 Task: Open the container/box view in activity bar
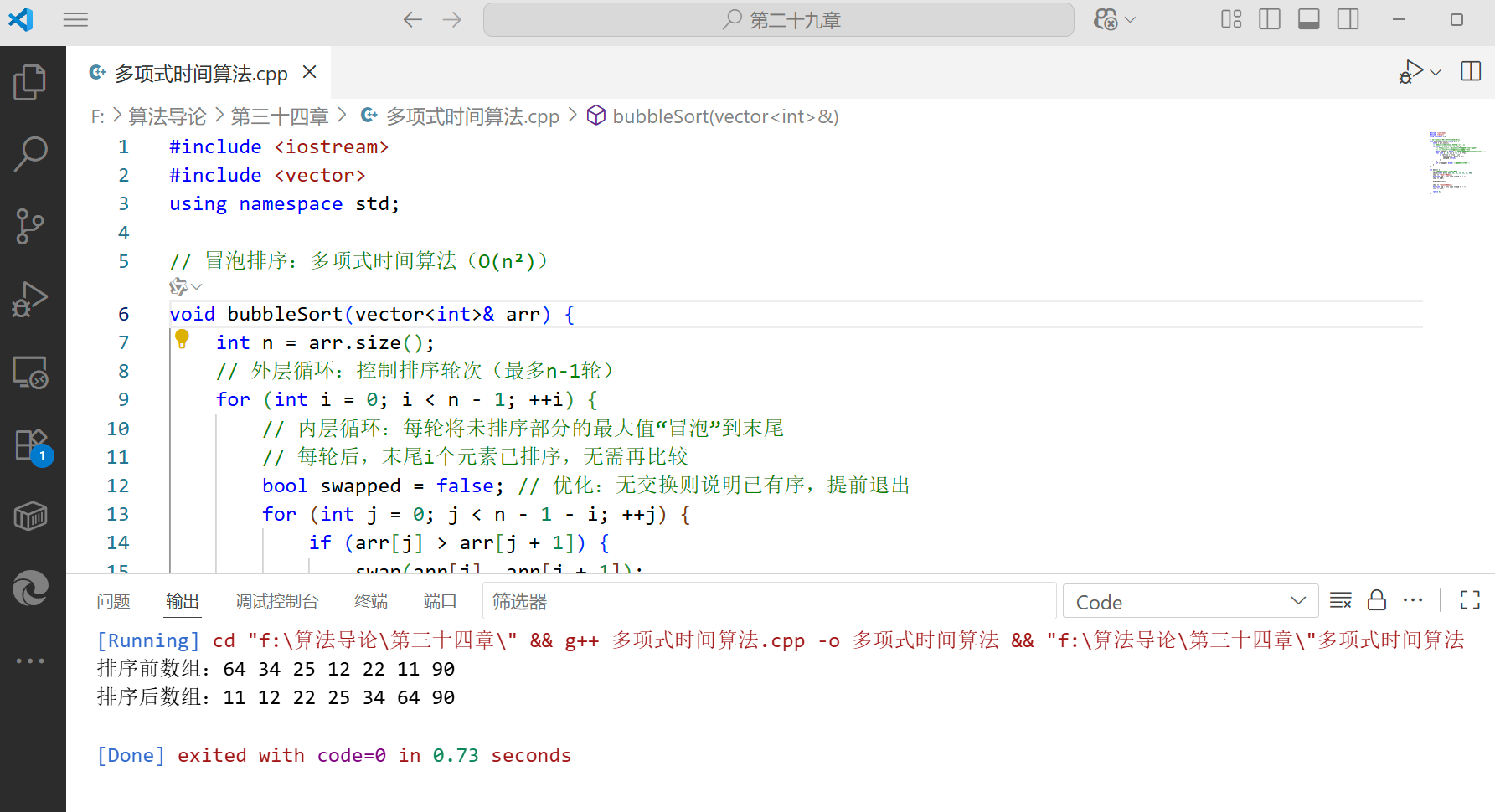[30, 516]
